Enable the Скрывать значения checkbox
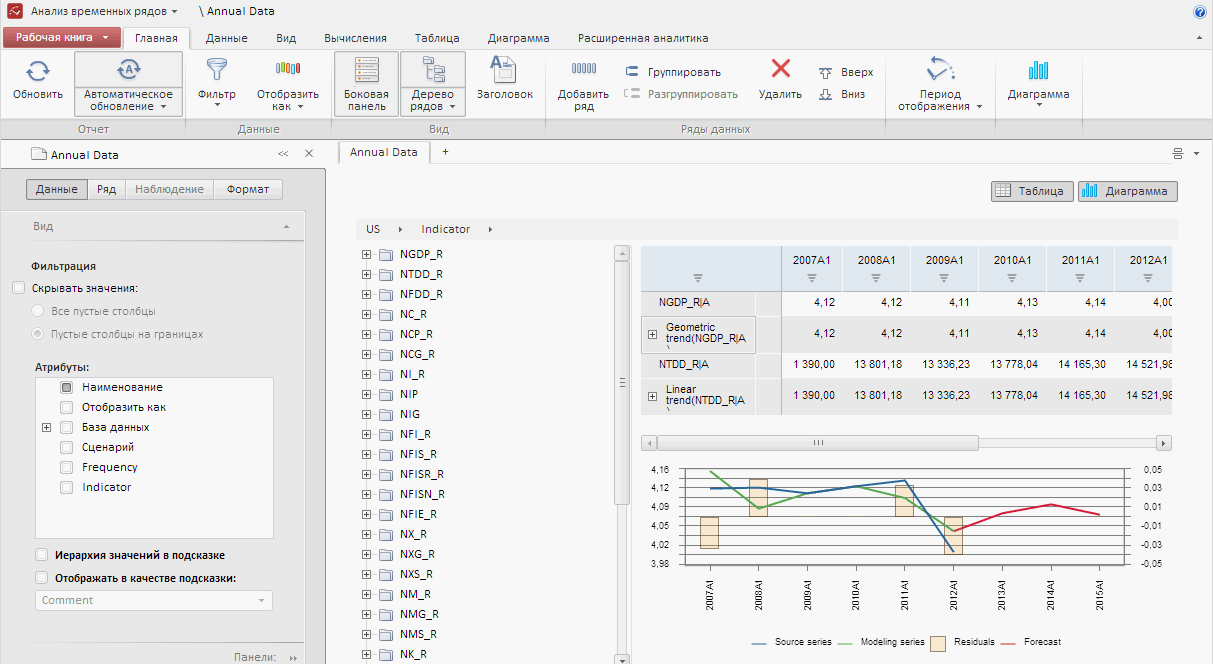Viewport: 1213px width, 664px height. (x=19, y=288)
